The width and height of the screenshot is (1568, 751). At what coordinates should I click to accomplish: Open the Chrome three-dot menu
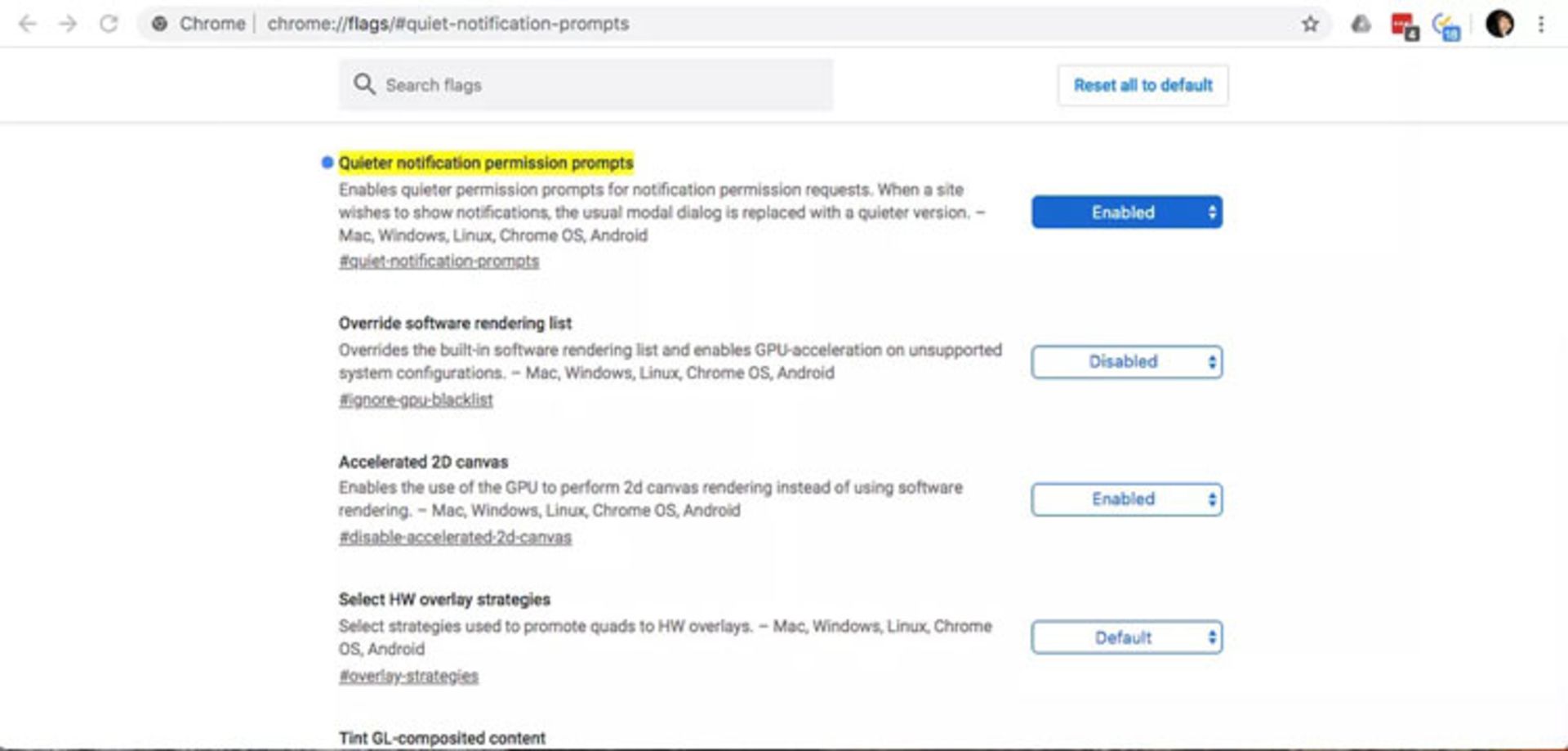(1540, 24)
